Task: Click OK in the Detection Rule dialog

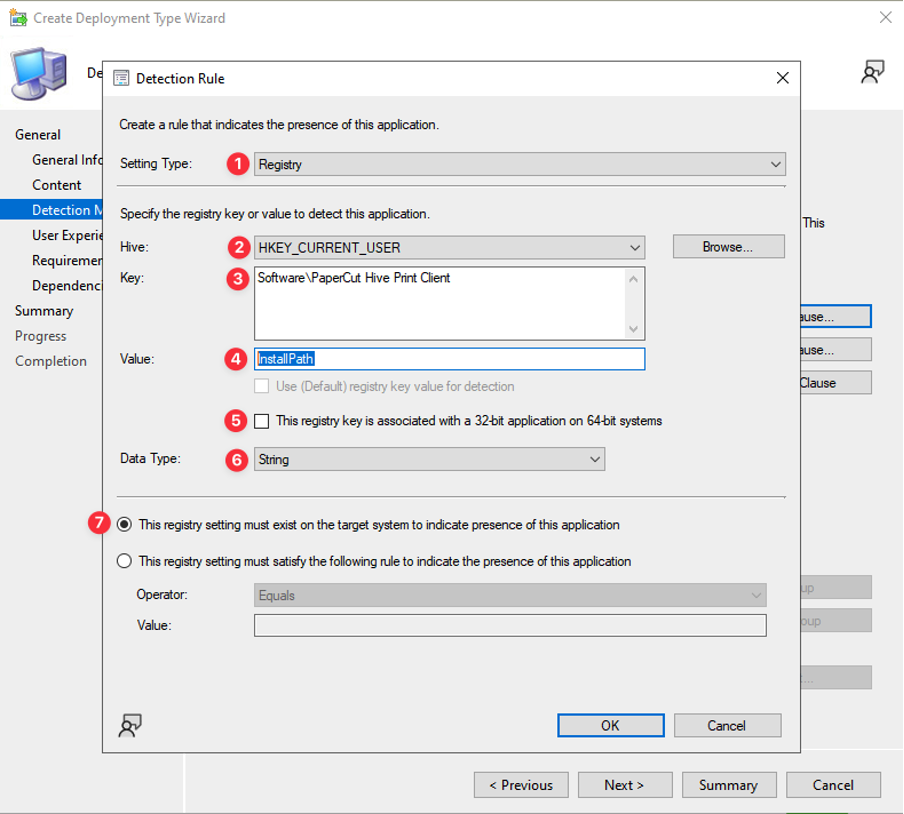Action: point(611,725)
